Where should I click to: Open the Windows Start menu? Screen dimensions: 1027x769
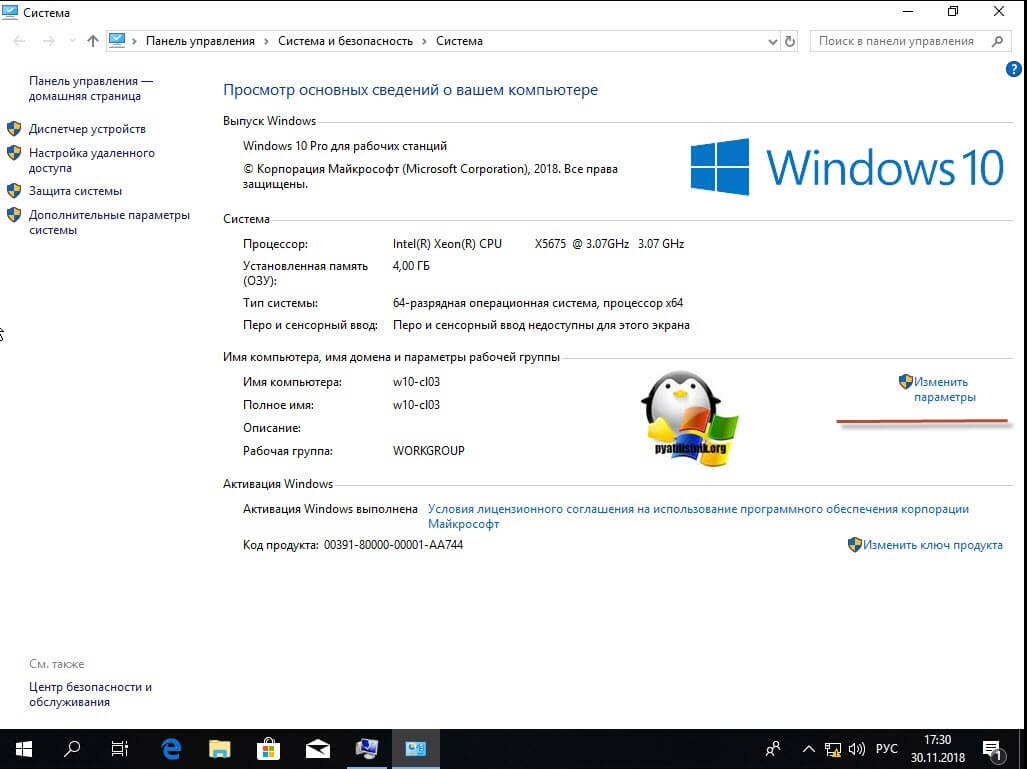pos(24,749)
